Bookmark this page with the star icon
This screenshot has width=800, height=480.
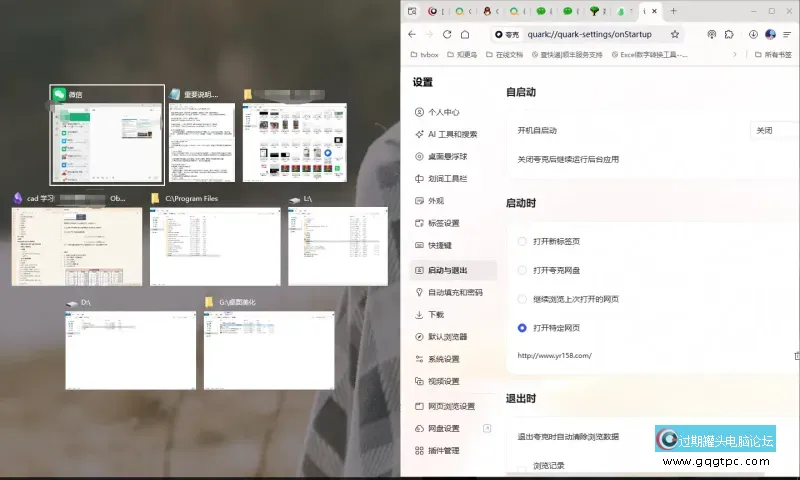pos(674,34)
